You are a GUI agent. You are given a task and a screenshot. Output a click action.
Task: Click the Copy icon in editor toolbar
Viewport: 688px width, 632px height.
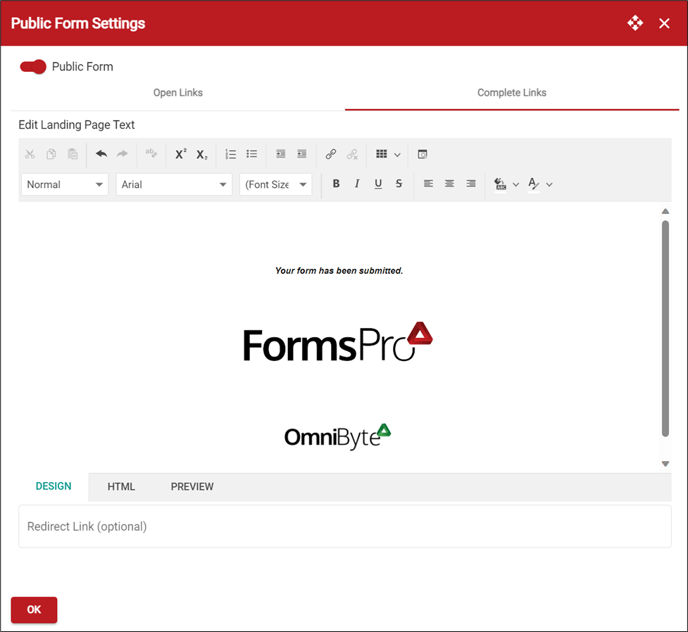coord(51,154)
